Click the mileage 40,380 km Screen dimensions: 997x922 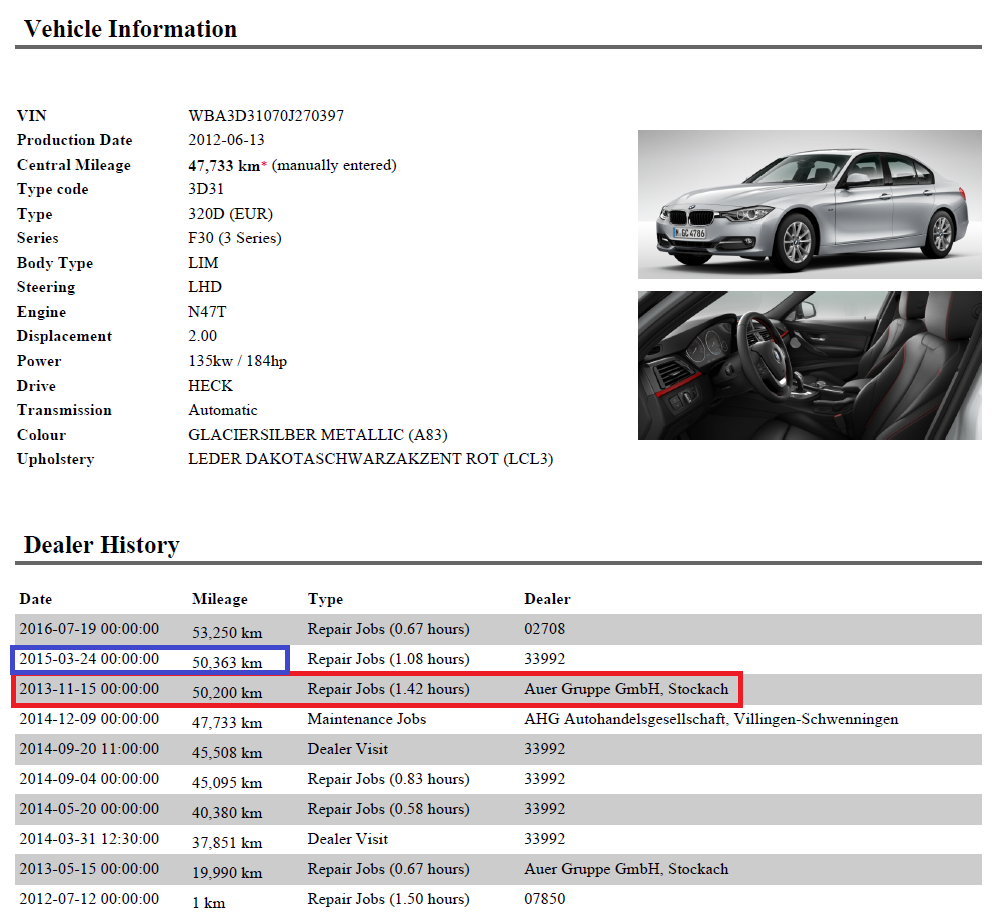[227, 813]
